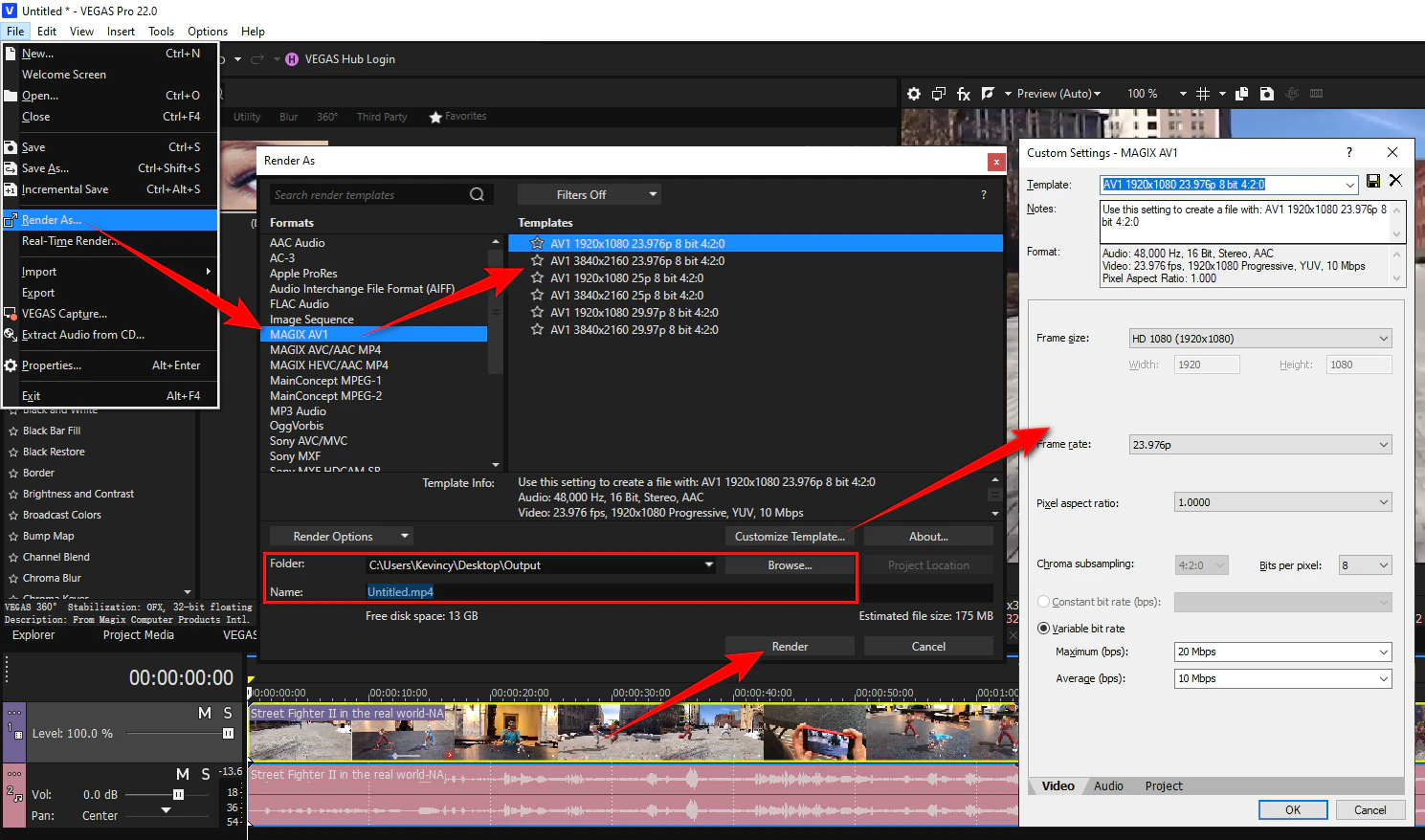Click star next to Chroma Blur effect

pyautogui.click(x=13, y=579)
